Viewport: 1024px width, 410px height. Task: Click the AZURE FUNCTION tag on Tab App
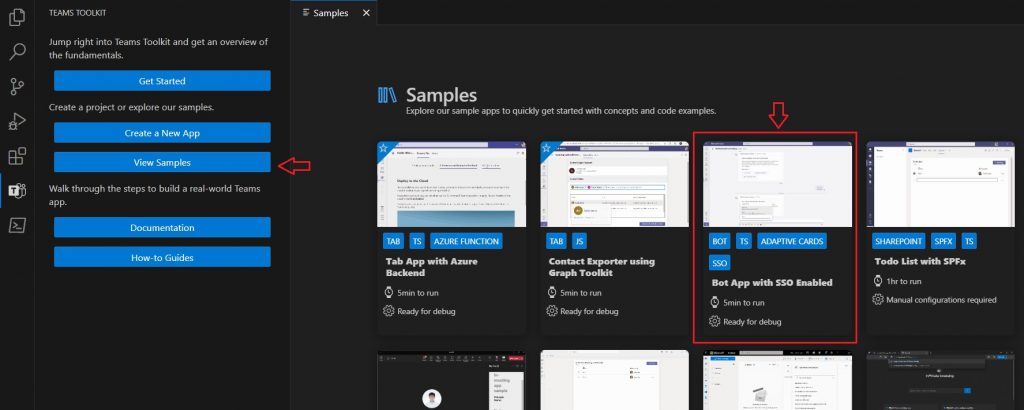(466, 241)
